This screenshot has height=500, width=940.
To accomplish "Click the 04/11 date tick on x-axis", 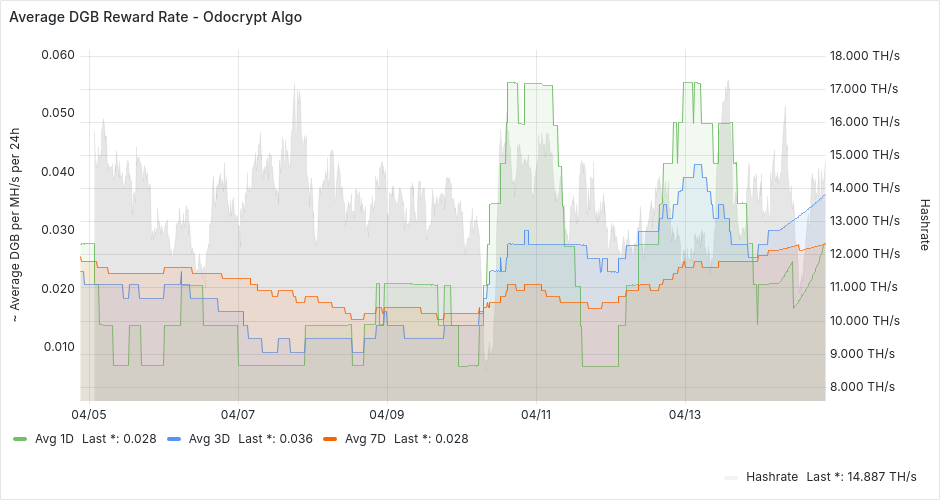I will click(x=536, y=413).
